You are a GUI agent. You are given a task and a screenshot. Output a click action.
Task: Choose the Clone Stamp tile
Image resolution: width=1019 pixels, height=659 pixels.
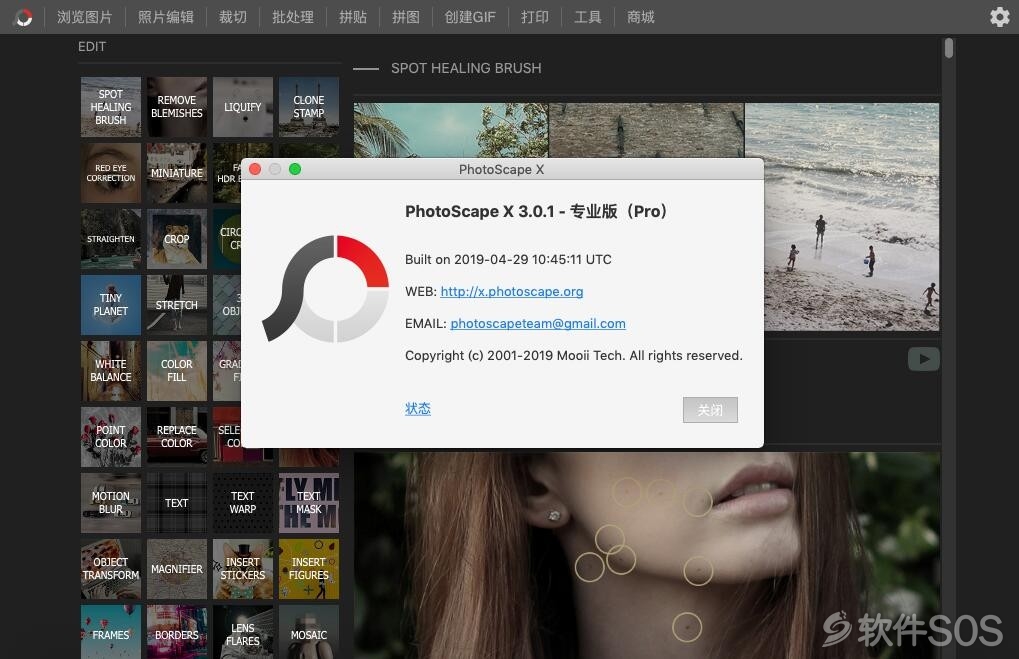(x=309, y=107)
